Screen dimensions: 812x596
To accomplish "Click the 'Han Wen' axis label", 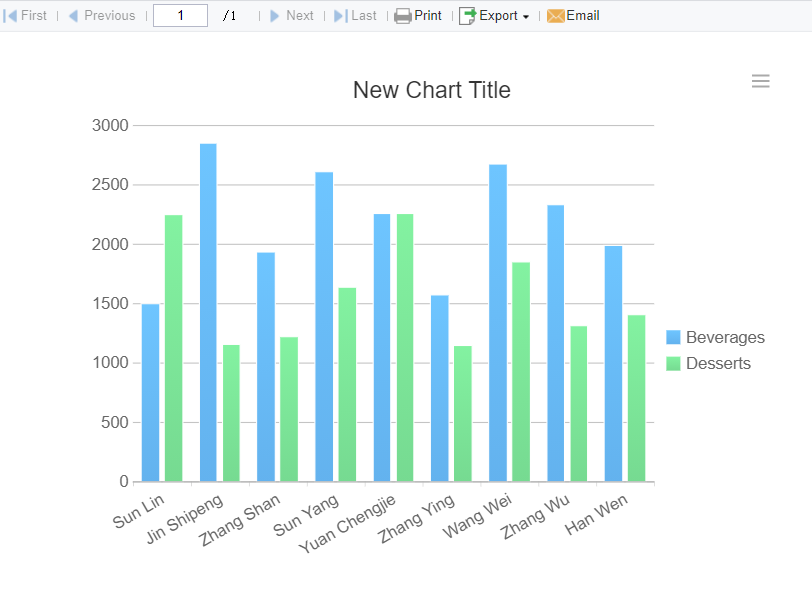I will coord(596,514).
